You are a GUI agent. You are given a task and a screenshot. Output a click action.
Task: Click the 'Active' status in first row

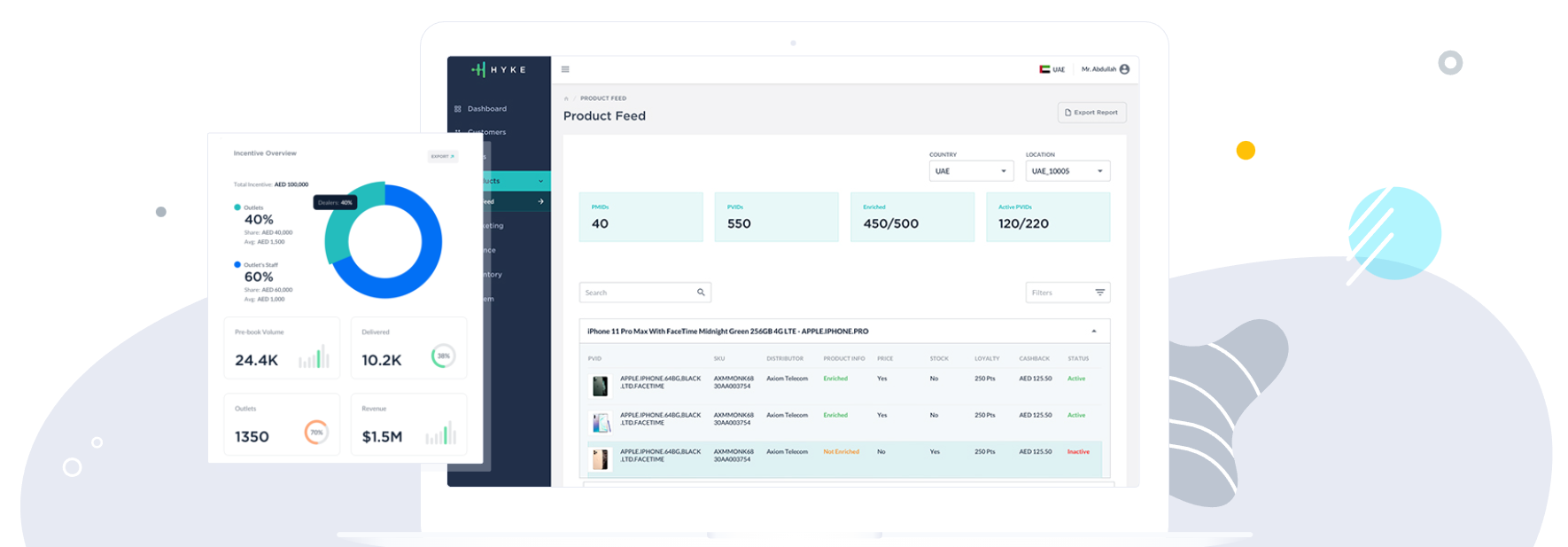(1075, 379)
